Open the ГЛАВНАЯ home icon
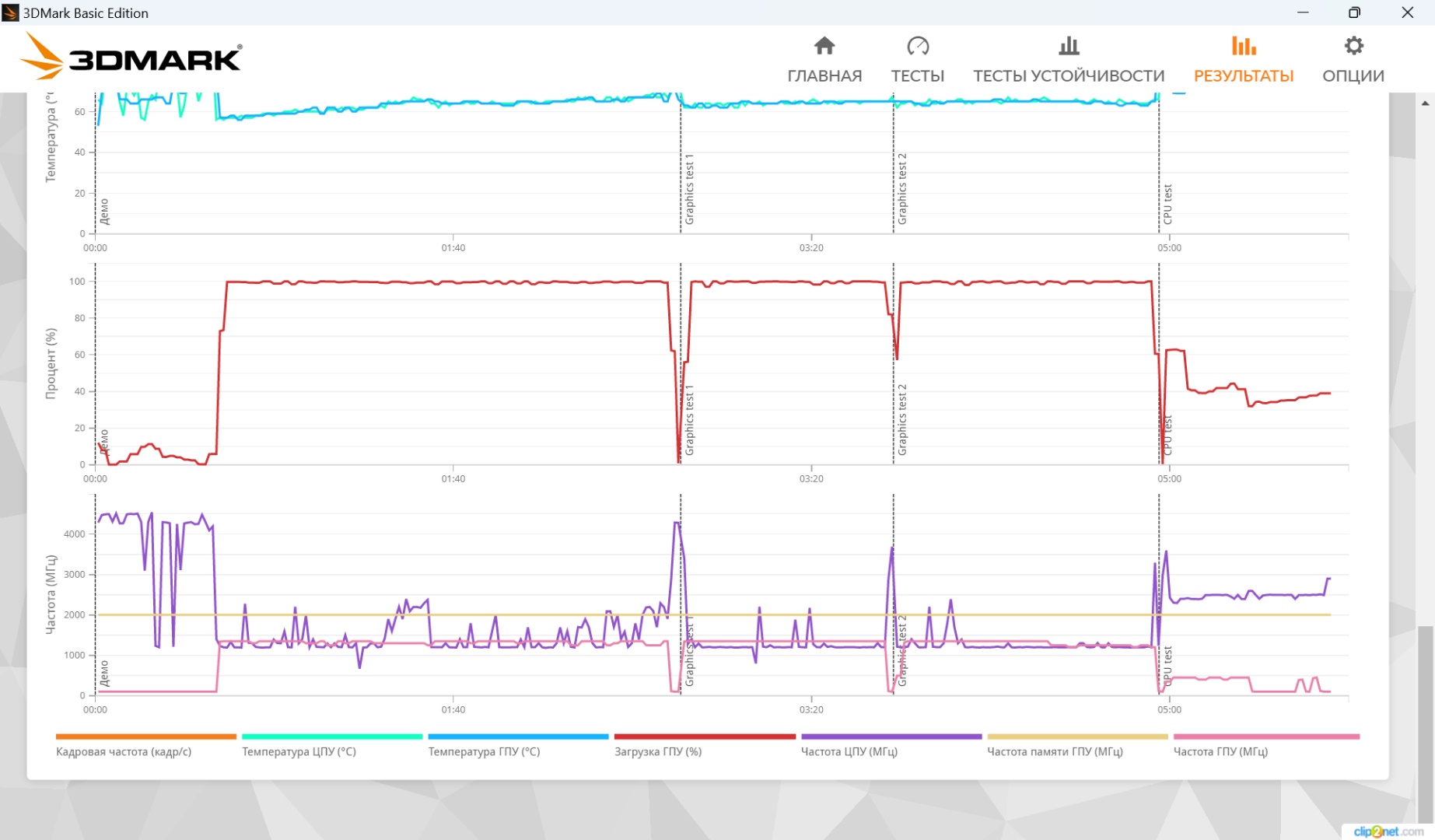Image resolution: width=1435 pixels, height=840 pixels. coord(824,46)
